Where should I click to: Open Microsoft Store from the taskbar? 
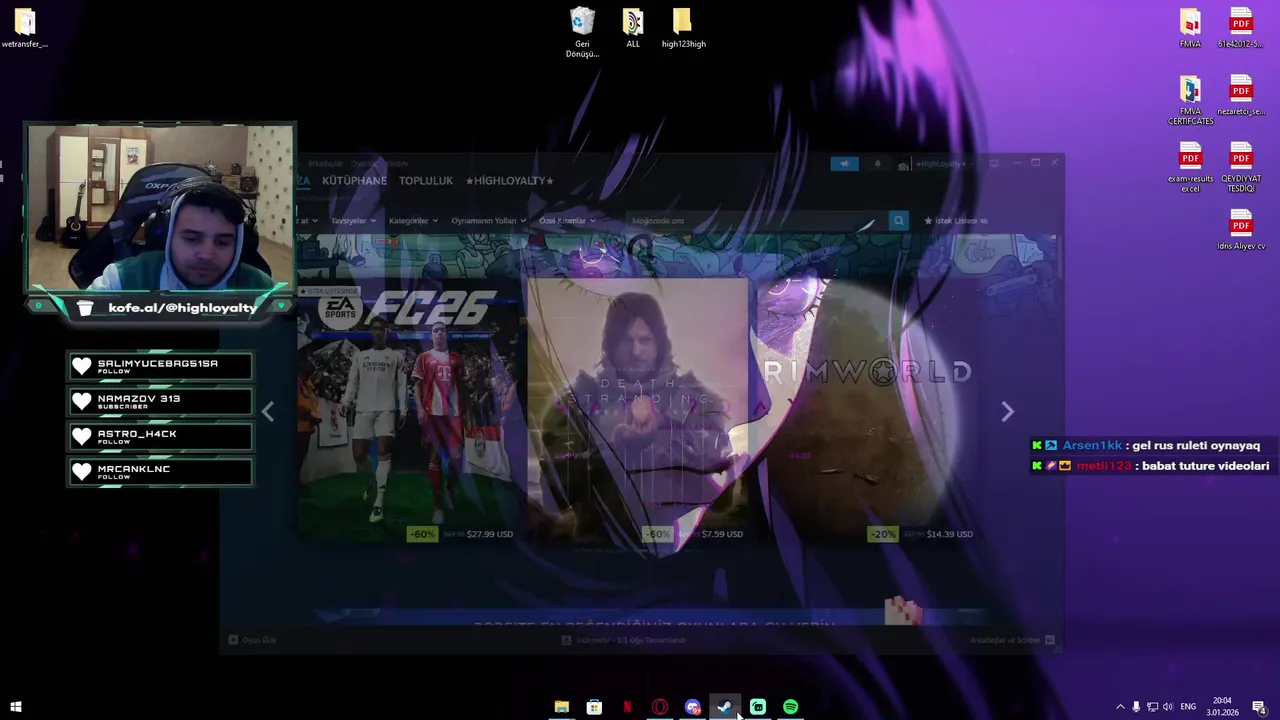(x=594, y=707)
